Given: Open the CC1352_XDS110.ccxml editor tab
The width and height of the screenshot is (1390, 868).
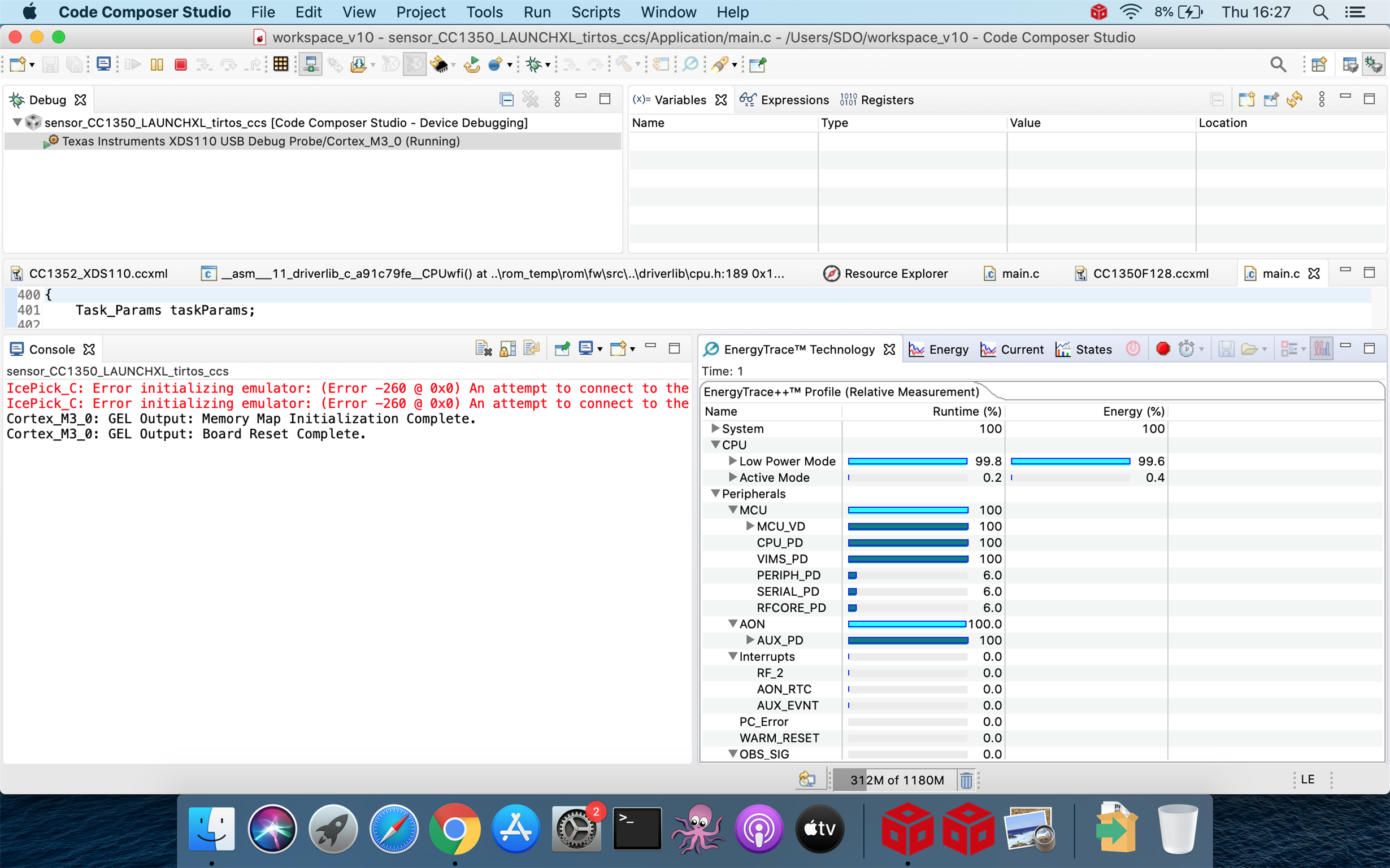Looking at the screenshot, I should [89, 273].
